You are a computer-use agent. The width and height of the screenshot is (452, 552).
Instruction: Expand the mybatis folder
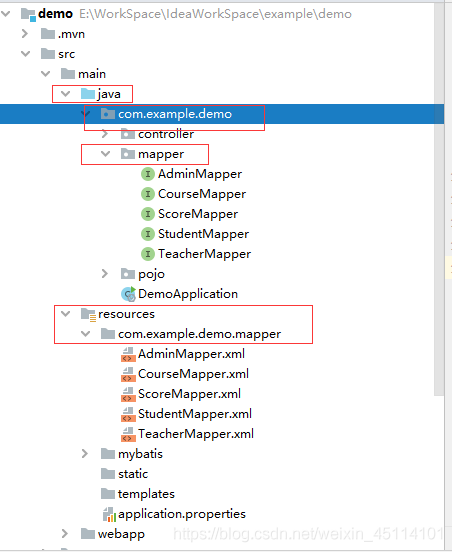pyautogui.click(x=84, y=453)
